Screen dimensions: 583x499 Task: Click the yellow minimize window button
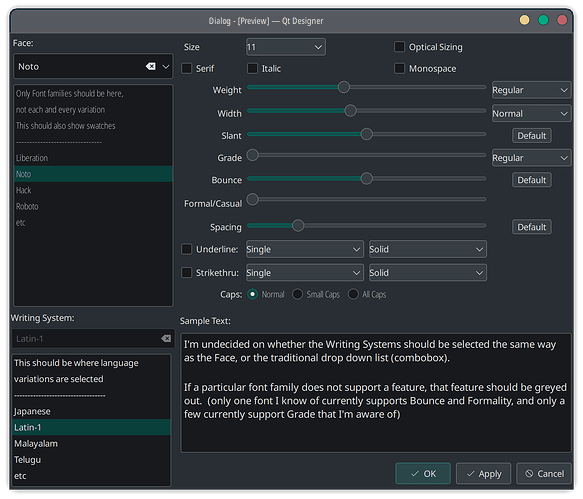point(524,20)
